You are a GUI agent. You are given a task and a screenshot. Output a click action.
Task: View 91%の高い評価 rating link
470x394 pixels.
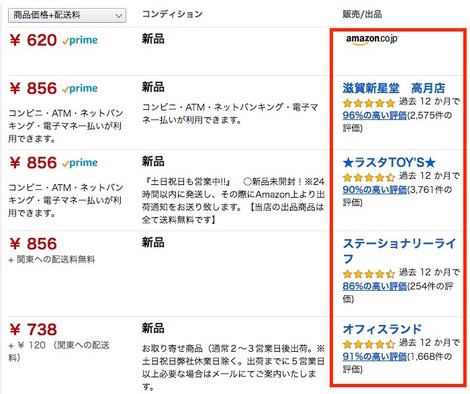coord(375,356)
